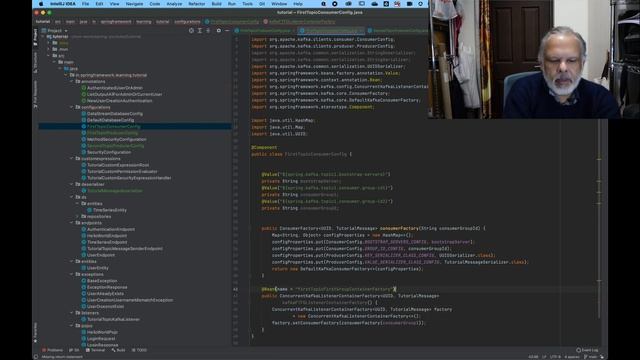Open the File menu
This screenshot has height=360, width=640.
(x=85, y=4)
